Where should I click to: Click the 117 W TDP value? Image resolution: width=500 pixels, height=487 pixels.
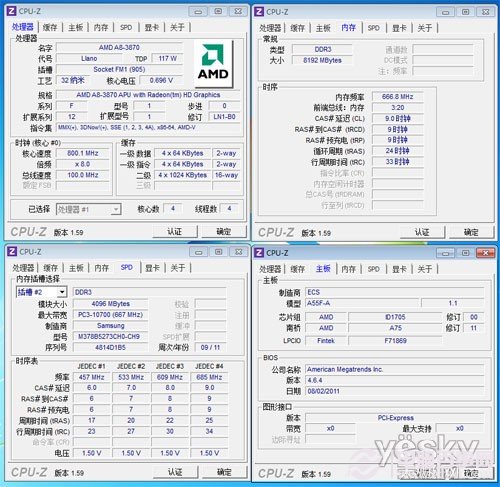(x=167, y=58)
